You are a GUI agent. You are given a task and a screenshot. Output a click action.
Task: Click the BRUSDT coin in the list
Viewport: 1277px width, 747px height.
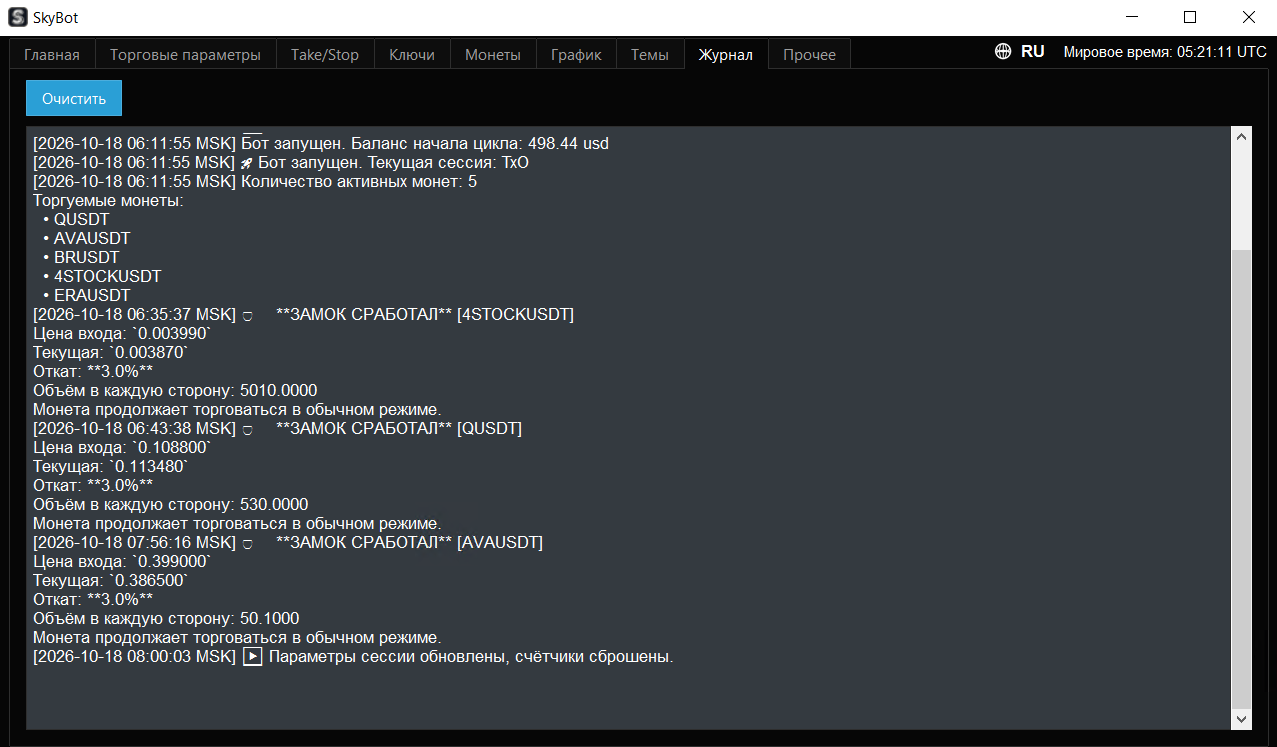[x=87, y=258]
